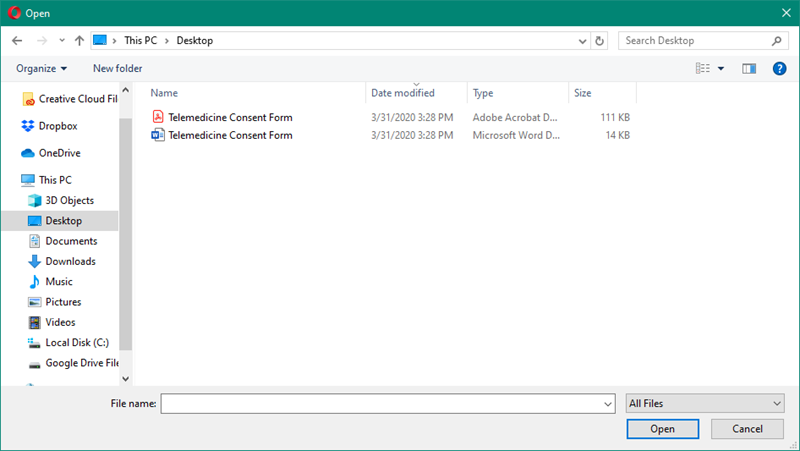Image resolution: width=800 pixels, height=451 pixels.
Task: Select the Telemedicine Consent Form Word document
Action: (230, 135)
